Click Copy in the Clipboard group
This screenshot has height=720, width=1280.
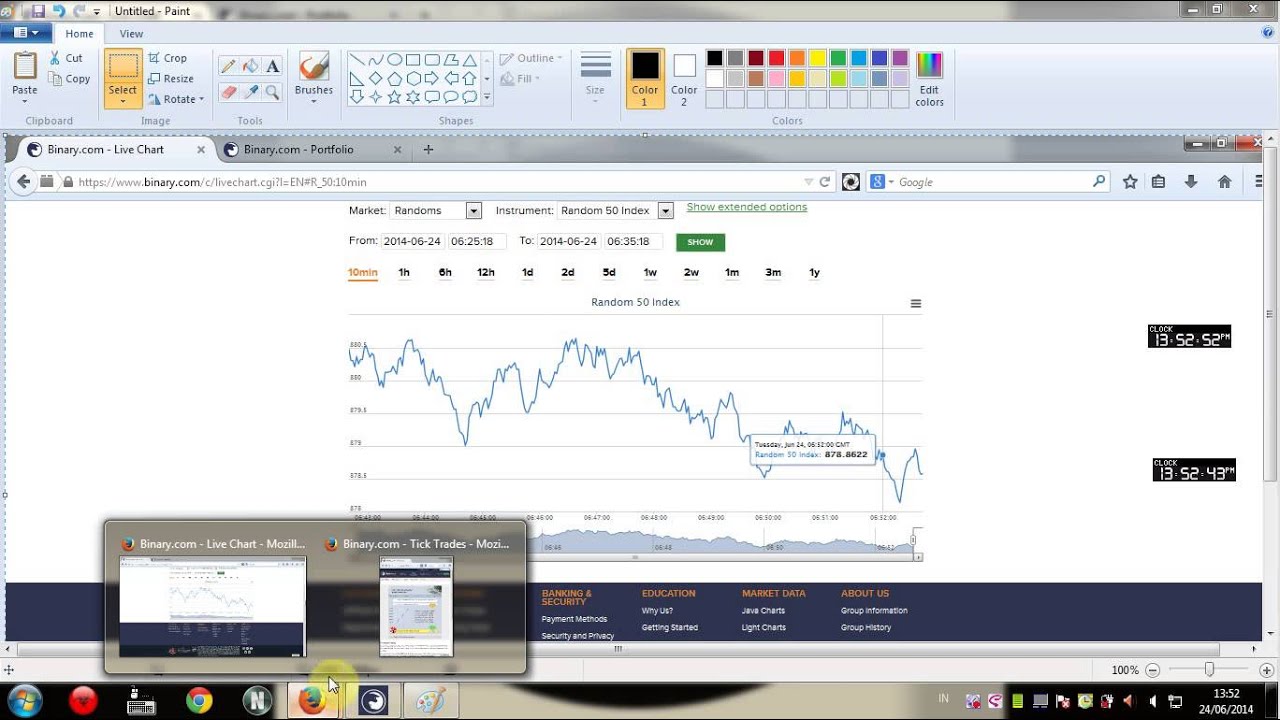pyautogui.click(x=69, y=79)
